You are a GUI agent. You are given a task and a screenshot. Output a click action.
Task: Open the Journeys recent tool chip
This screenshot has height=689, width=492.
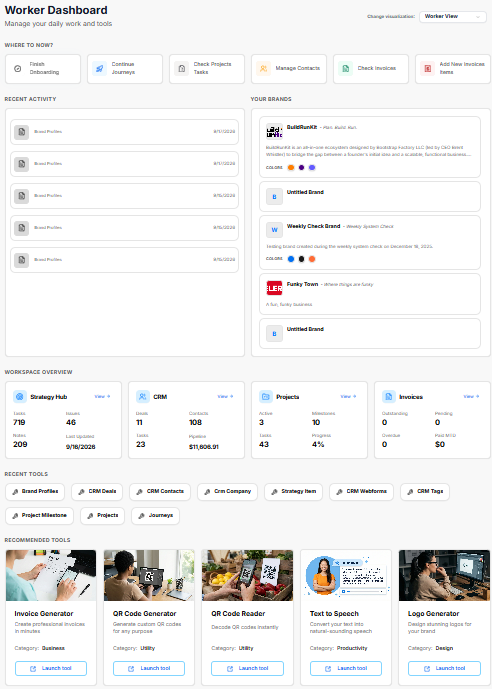[156, 515]
